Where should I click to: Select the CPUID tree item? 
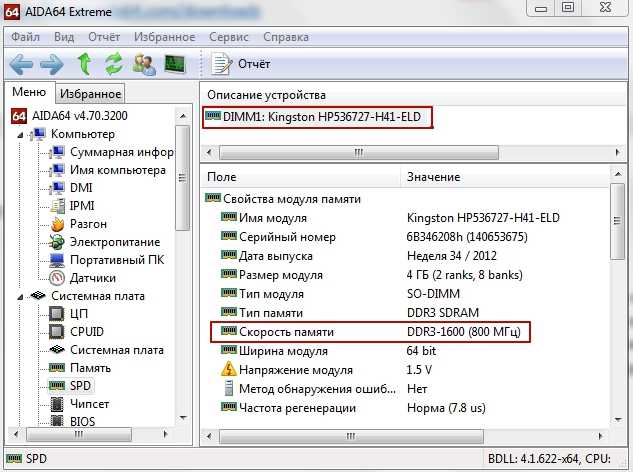87,331
